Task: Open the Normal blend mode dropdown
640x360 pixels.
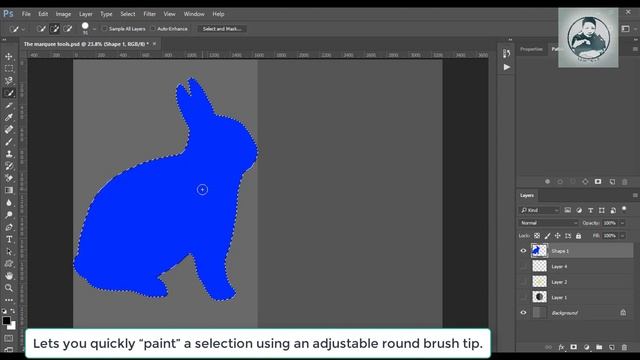Action: coord(549,223)
